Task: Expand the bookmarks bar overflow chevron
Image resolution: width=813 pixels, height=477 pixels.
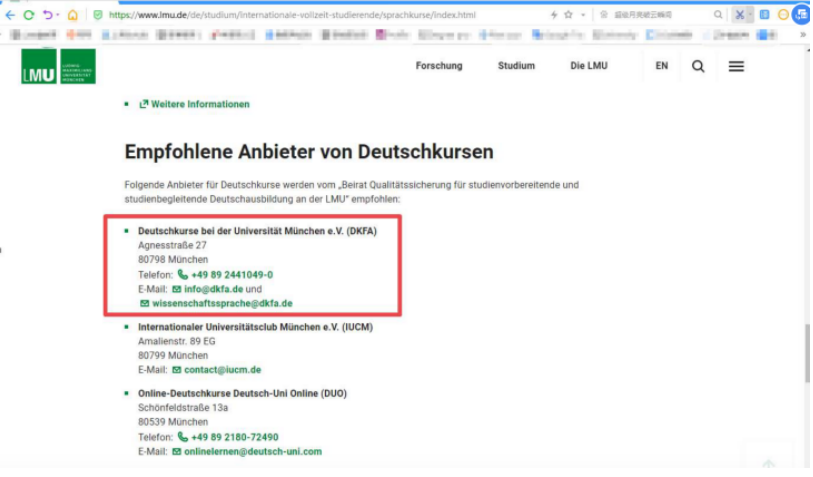Action: tap(803, 35)
